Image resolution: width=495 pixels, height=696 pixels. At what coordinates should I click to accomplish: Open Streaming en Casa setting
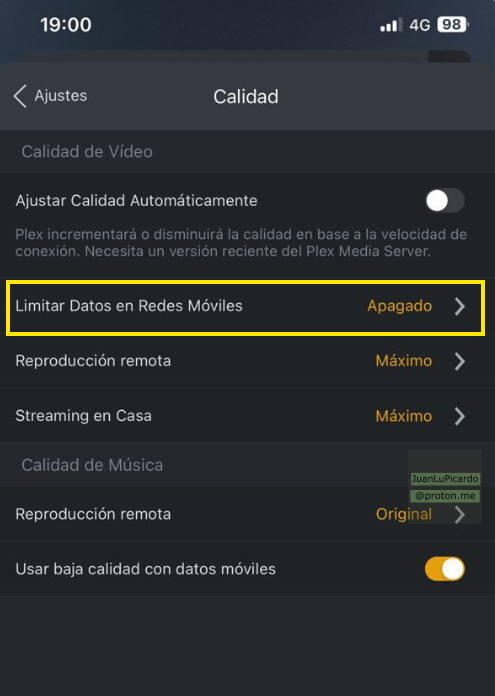247,416
